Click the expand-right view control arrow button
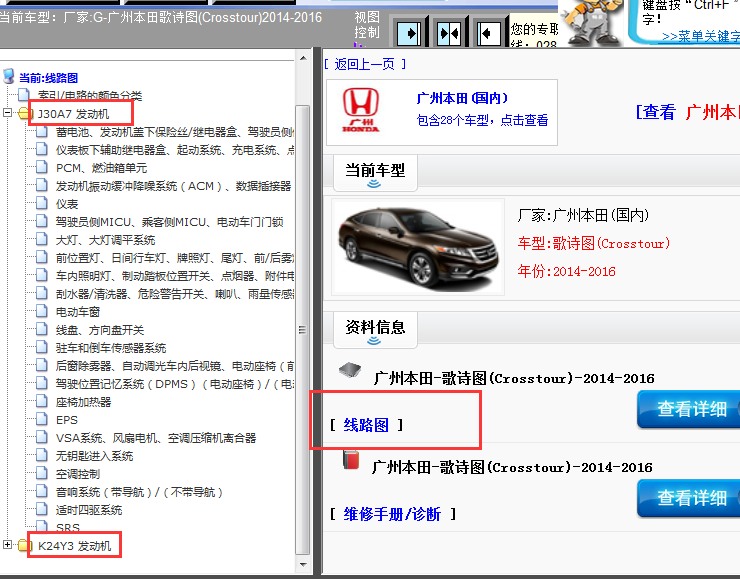Image resolution: width=740 pixels, height=579 pixels. 409,33
